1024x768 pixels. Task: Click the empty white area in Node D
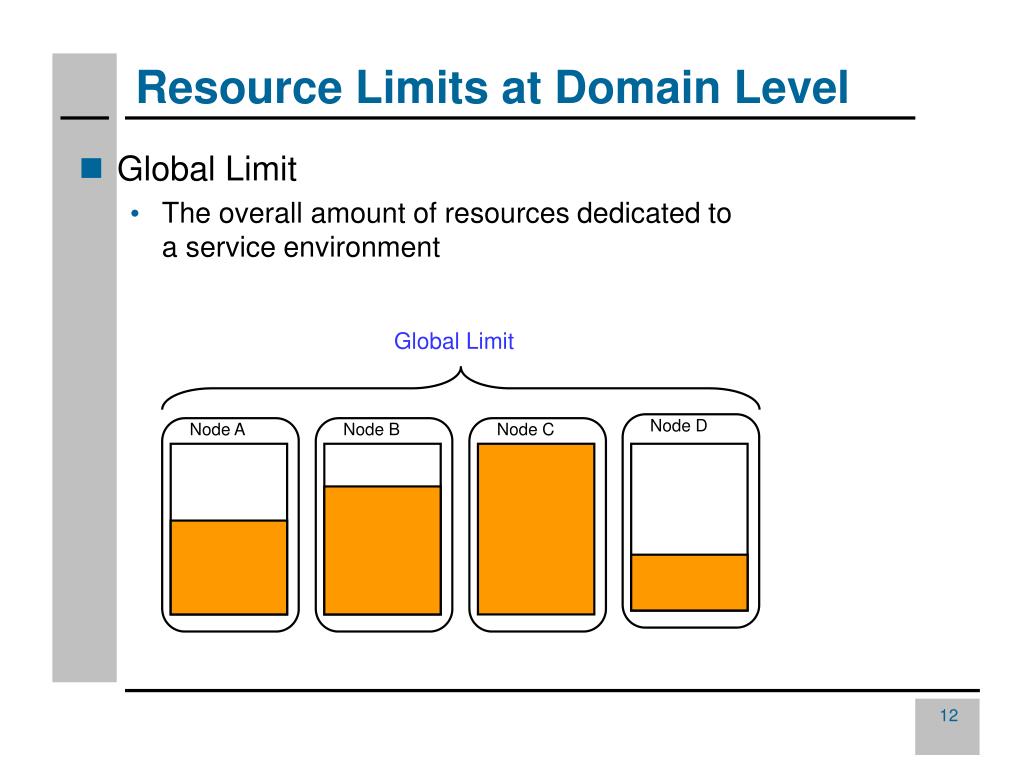tap(690, 499)
